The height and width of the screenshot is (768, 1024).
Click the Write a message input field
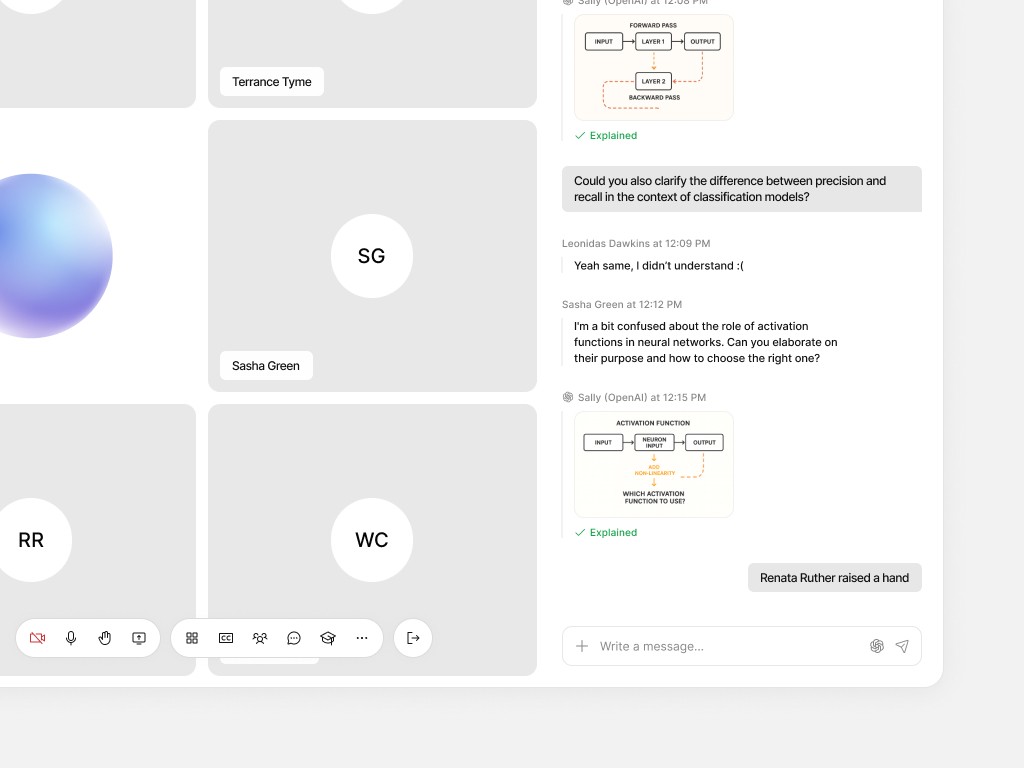[x=700, y=646]
